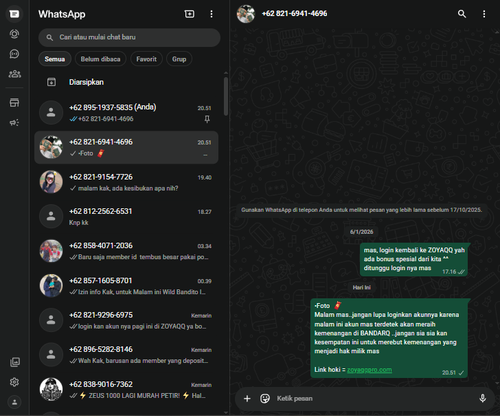
Task: Open chat +62 838-9016-7362
Action: point(127,389)
